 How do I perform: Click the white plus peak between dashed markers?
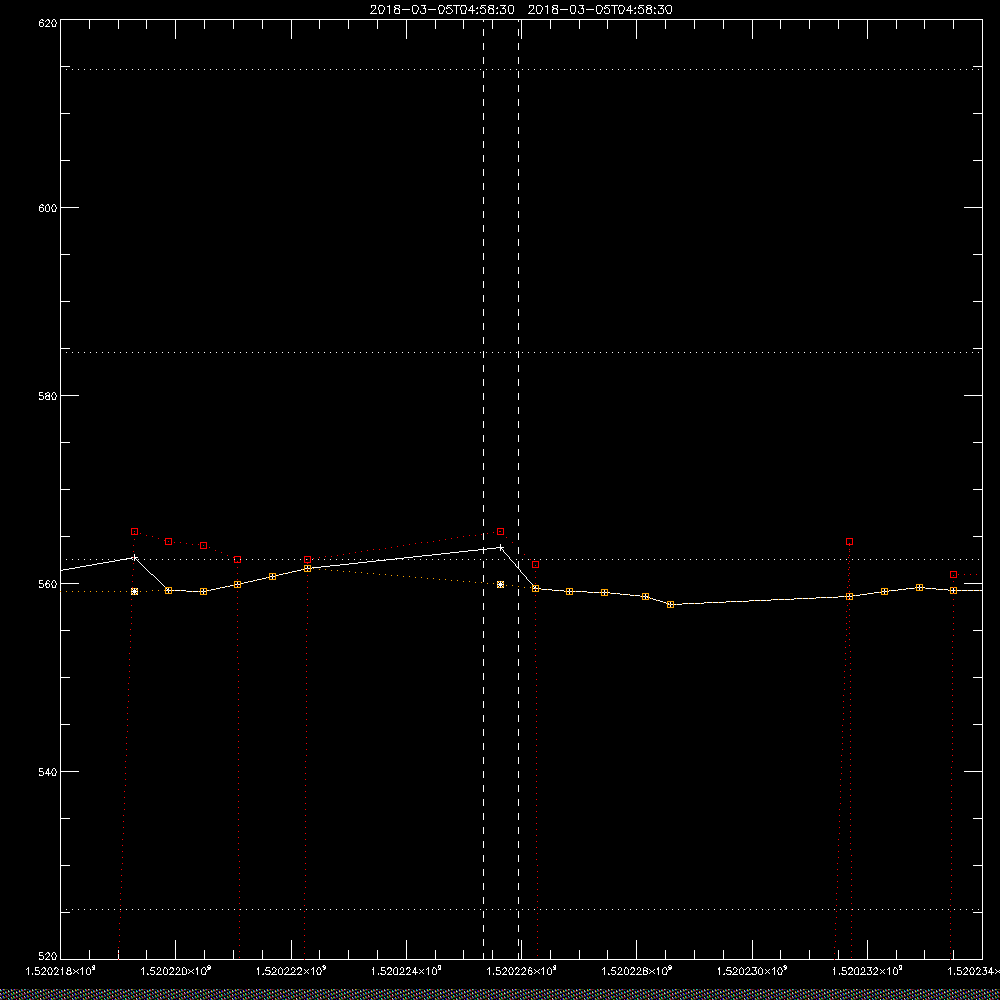tap(500, 547)
